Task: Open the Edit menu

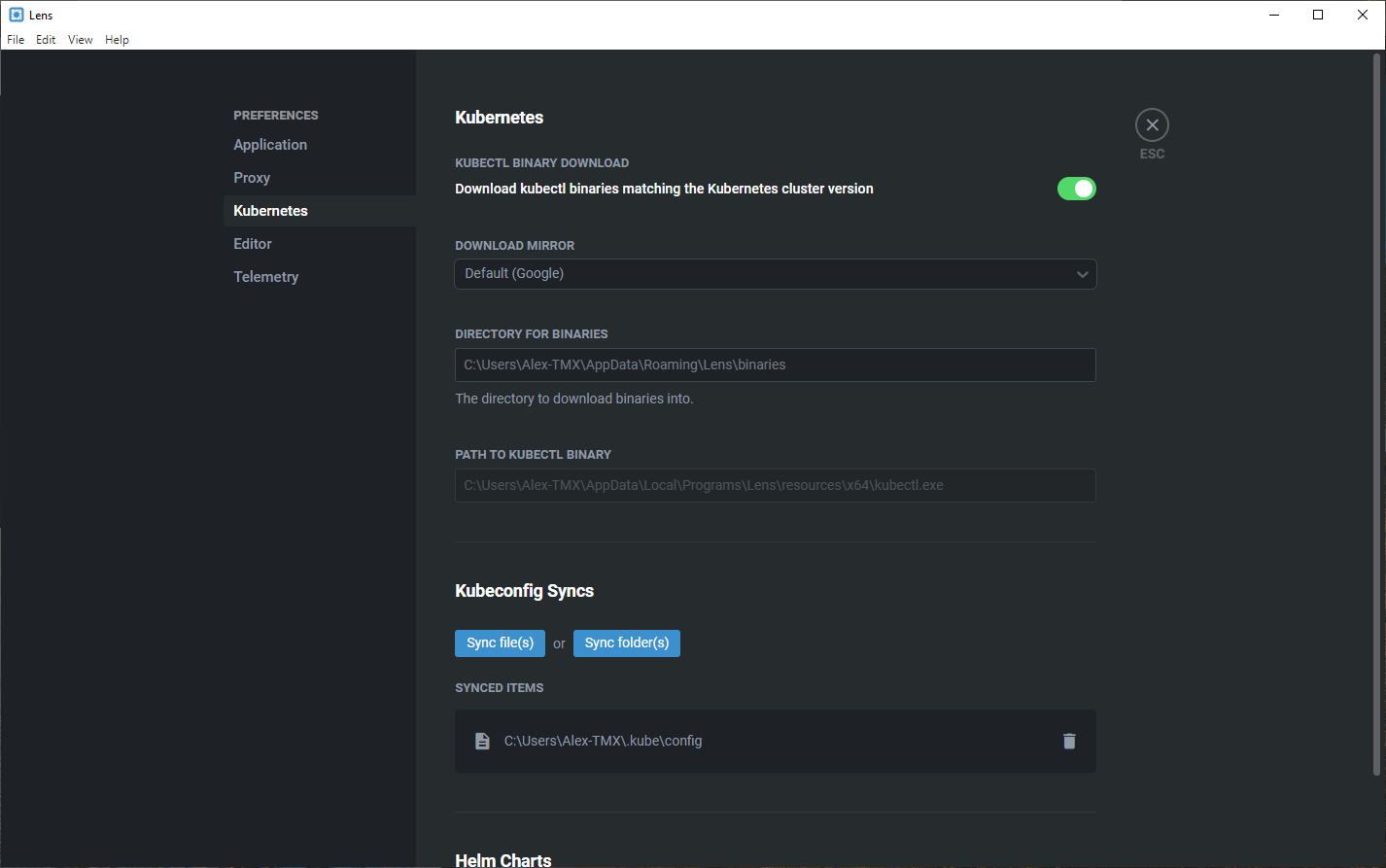Action: click(46, 40)
